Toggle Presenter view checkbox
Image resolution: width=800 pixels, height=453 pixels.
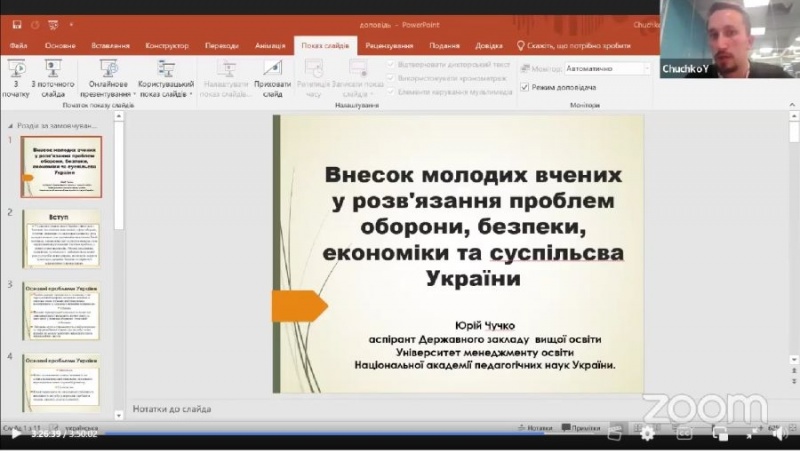point(525,87)
